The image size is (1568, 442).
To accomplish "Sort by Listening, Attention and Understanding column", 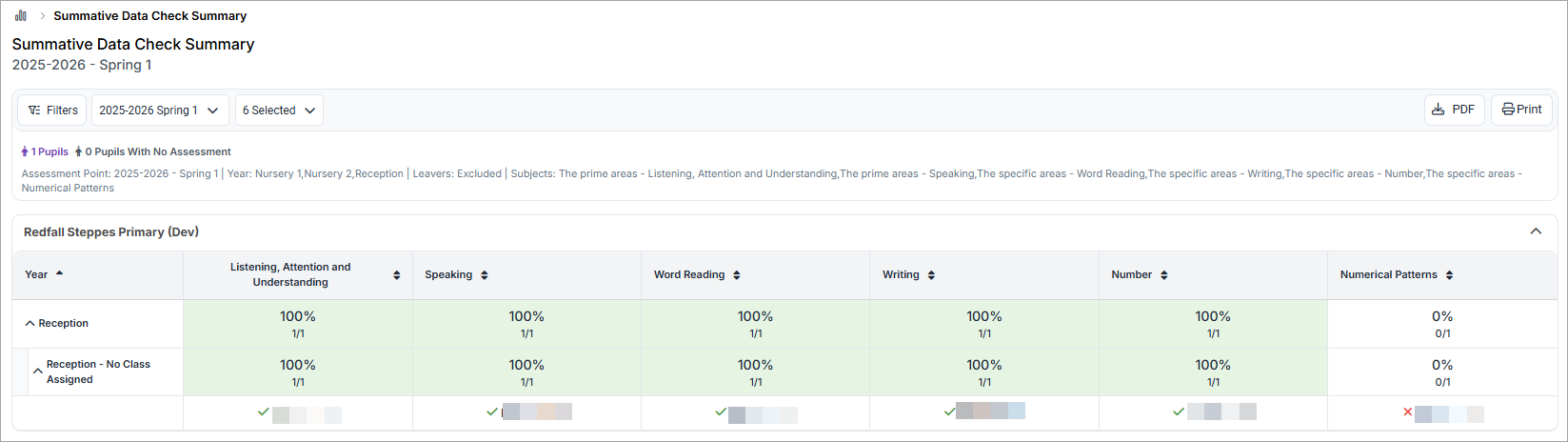I will click(397, 275).
